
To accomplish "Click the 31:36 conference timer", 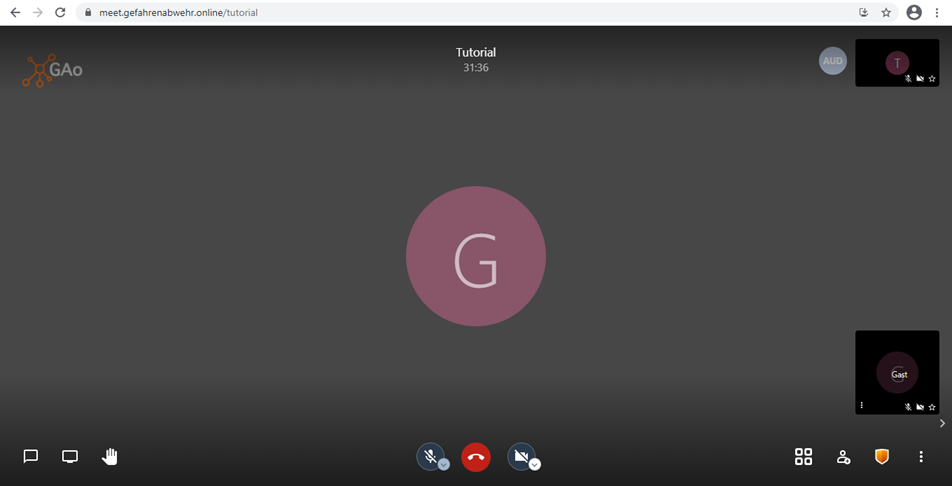I will (x=476, y=67).
